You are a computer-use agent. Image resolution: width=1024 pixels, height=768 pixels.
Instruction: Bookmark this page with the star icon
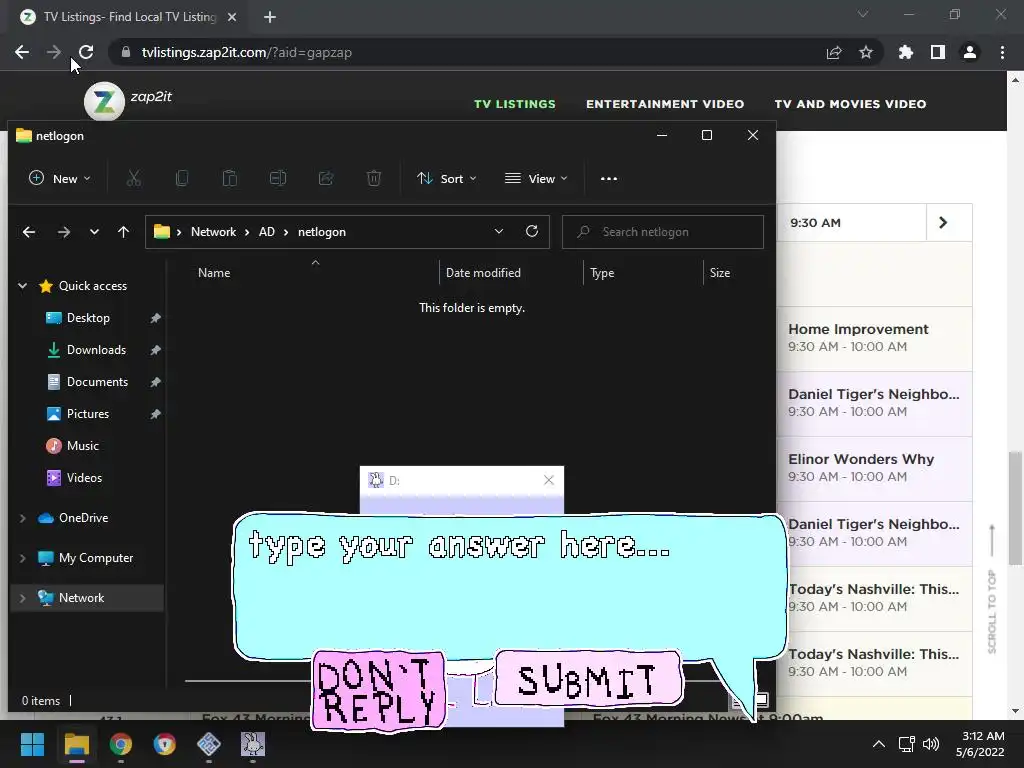point(866,52)
